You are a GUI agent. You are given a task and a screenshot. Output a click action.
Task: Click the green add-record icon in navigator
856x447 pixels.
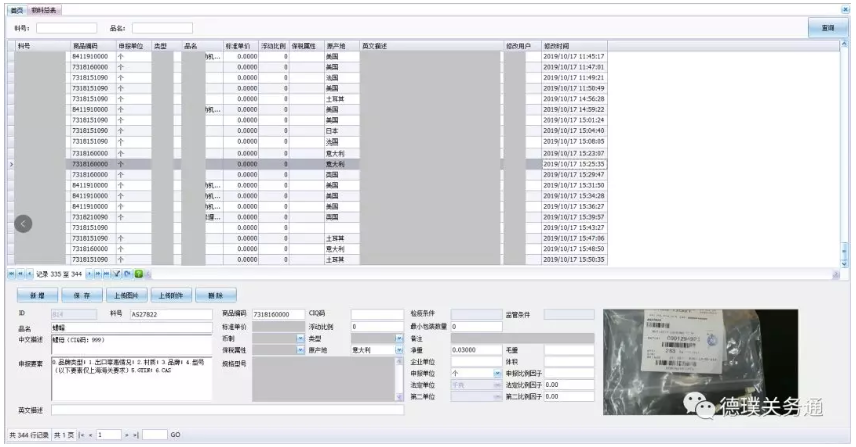point(138,273)
